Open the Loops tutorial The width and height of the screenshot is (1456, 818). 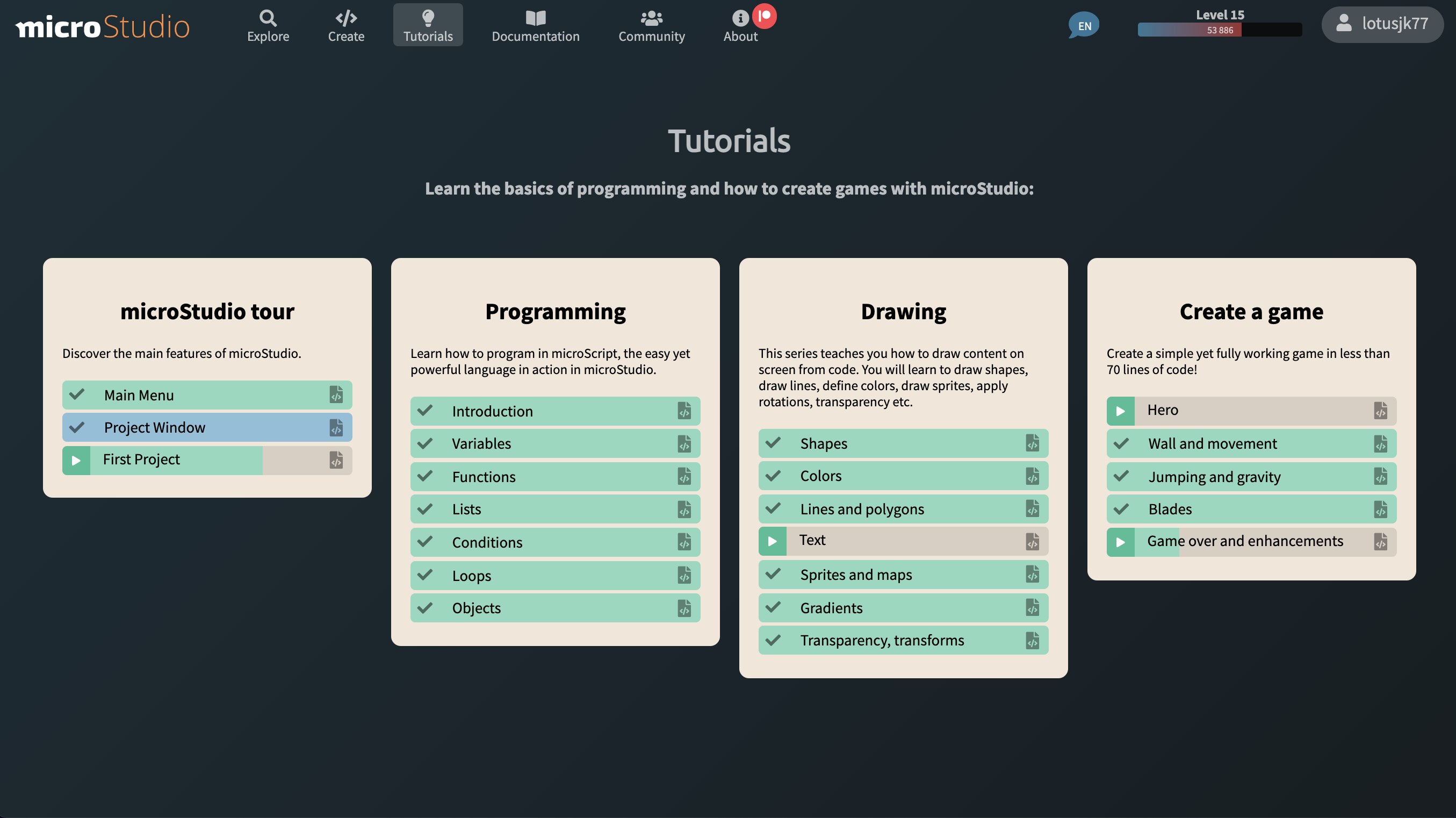pyautogui.click(x=555, y=576)
